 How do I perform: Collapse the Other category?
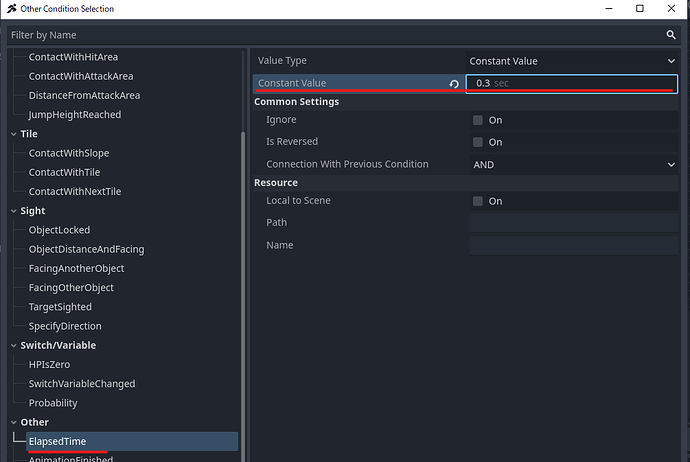(13, 422)
